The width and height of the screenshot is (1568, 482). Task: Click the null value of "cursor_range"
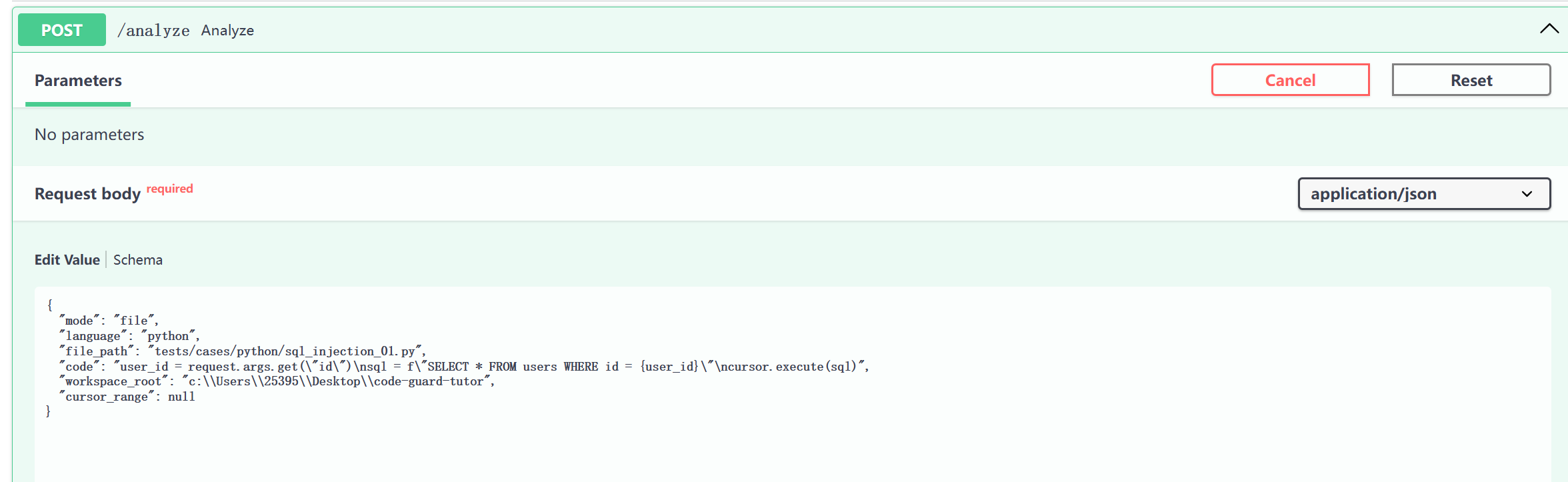point(181,397)
